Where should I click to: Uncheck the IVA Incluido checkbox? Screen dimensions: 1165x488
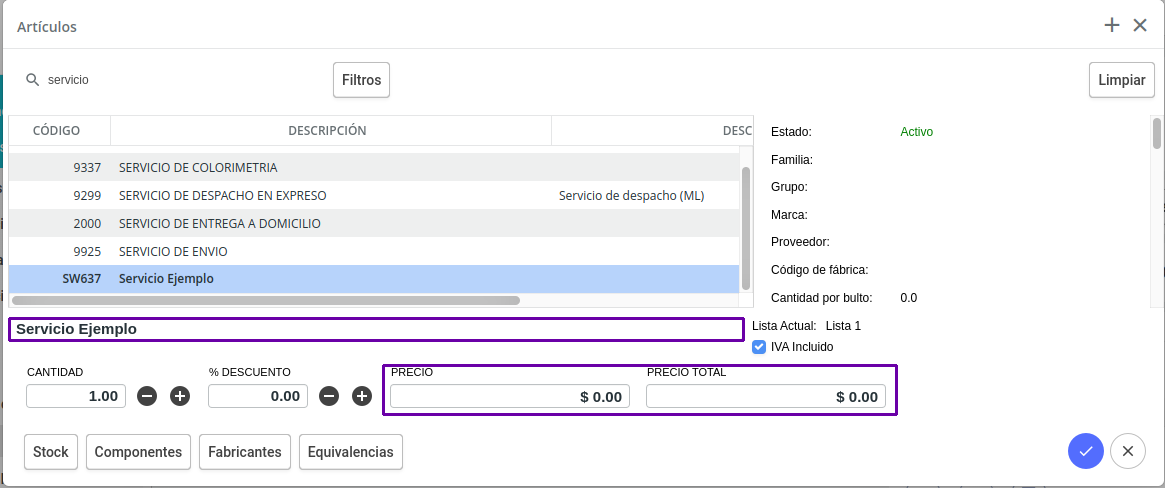759,347
